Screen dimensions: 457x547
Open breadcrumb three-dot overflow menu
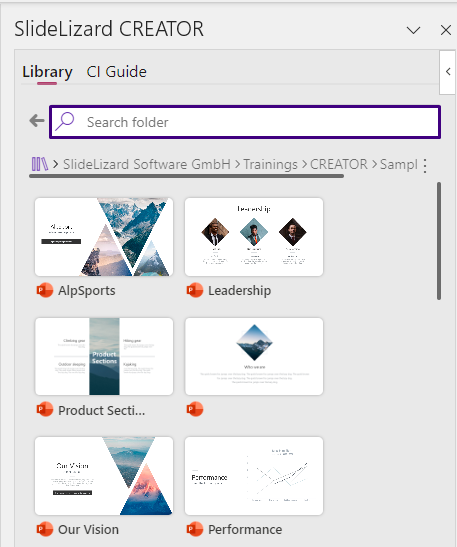pos(425,166)
